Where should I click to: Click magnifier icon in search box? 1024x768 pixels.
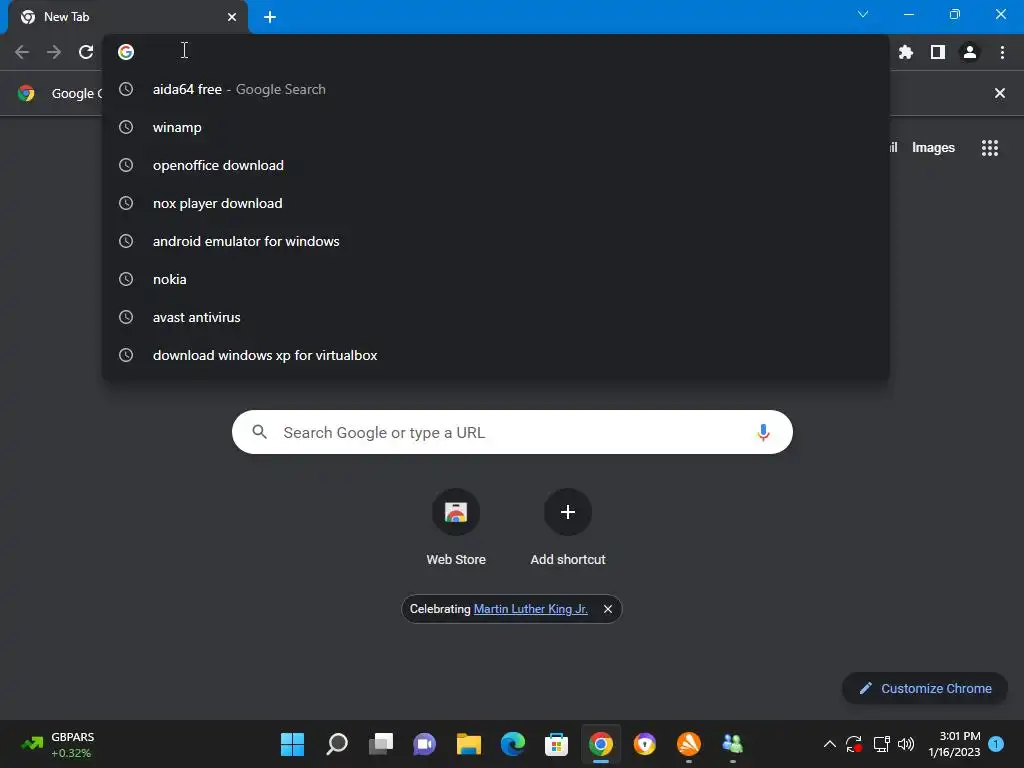point(259,432)
